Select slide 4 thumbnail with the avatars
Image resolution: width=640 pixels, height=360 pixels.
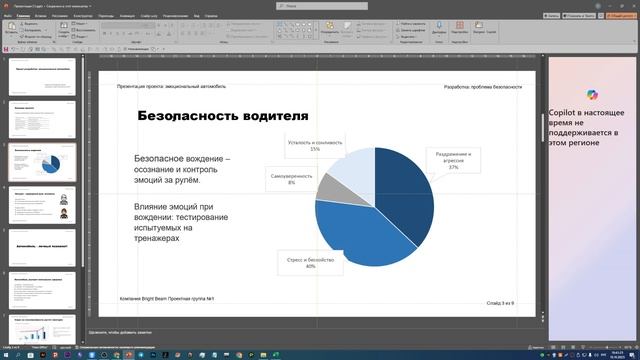click(42, 205)
